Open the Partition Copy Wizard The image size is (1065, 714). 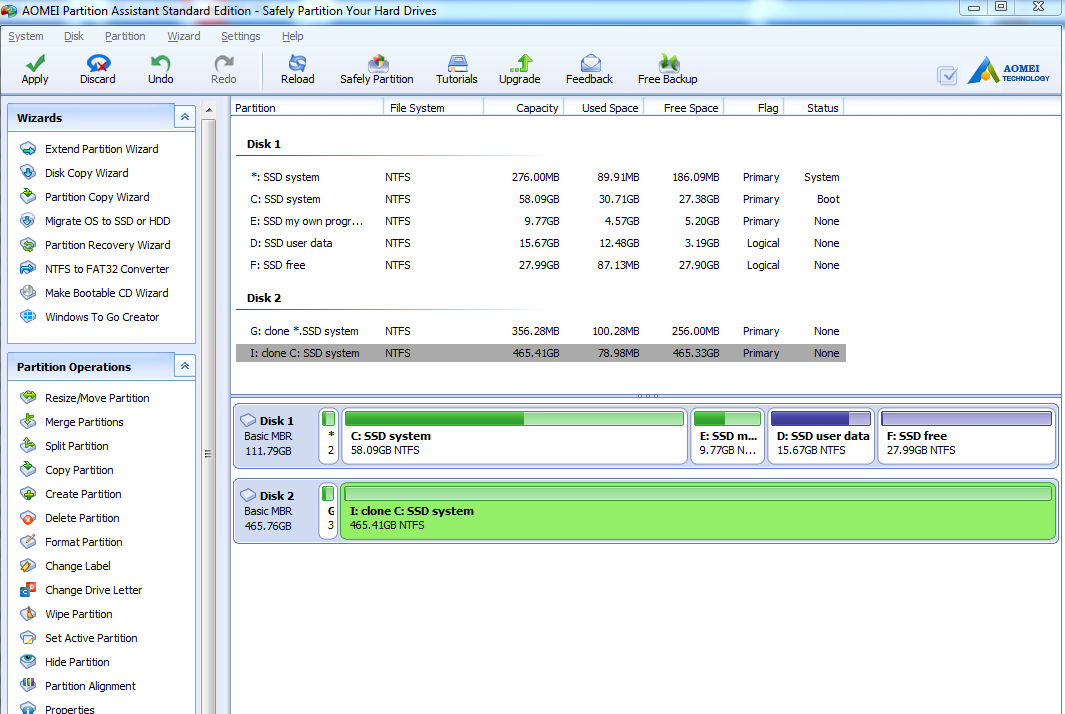97,197
